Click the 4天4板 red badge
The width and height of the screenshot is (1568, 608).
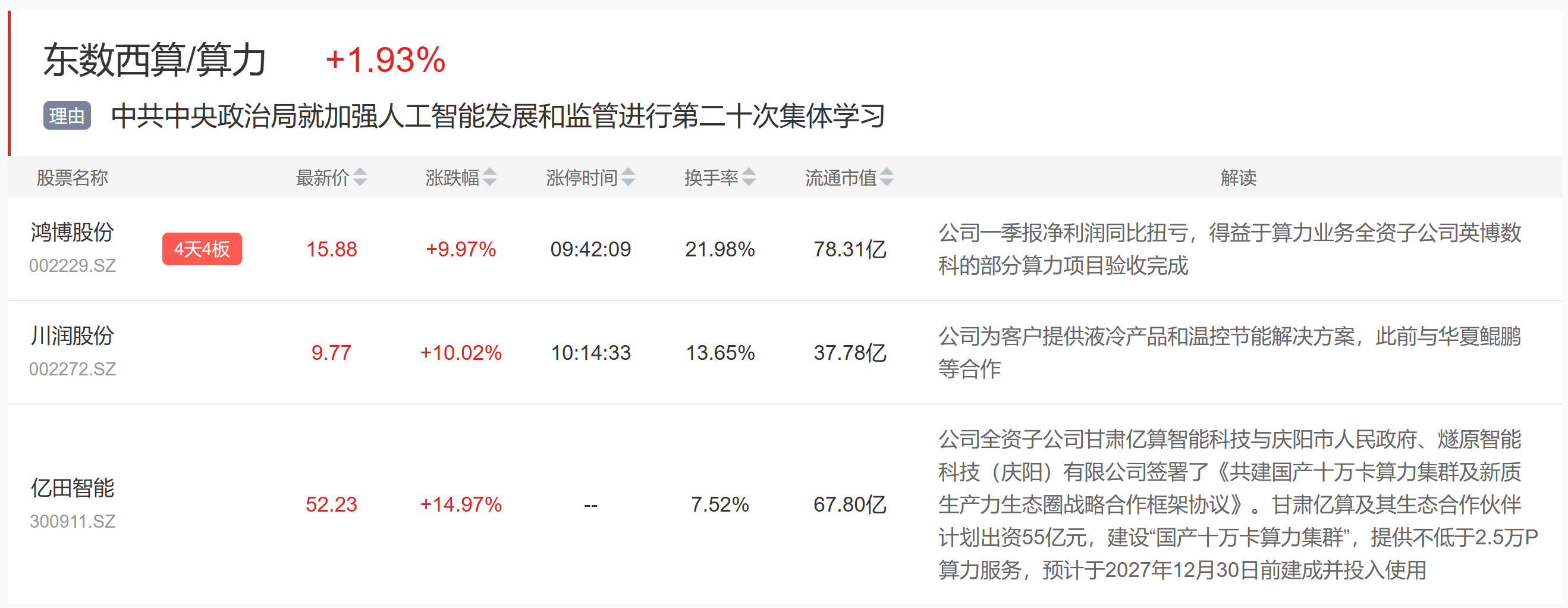[x=202, y=249]
